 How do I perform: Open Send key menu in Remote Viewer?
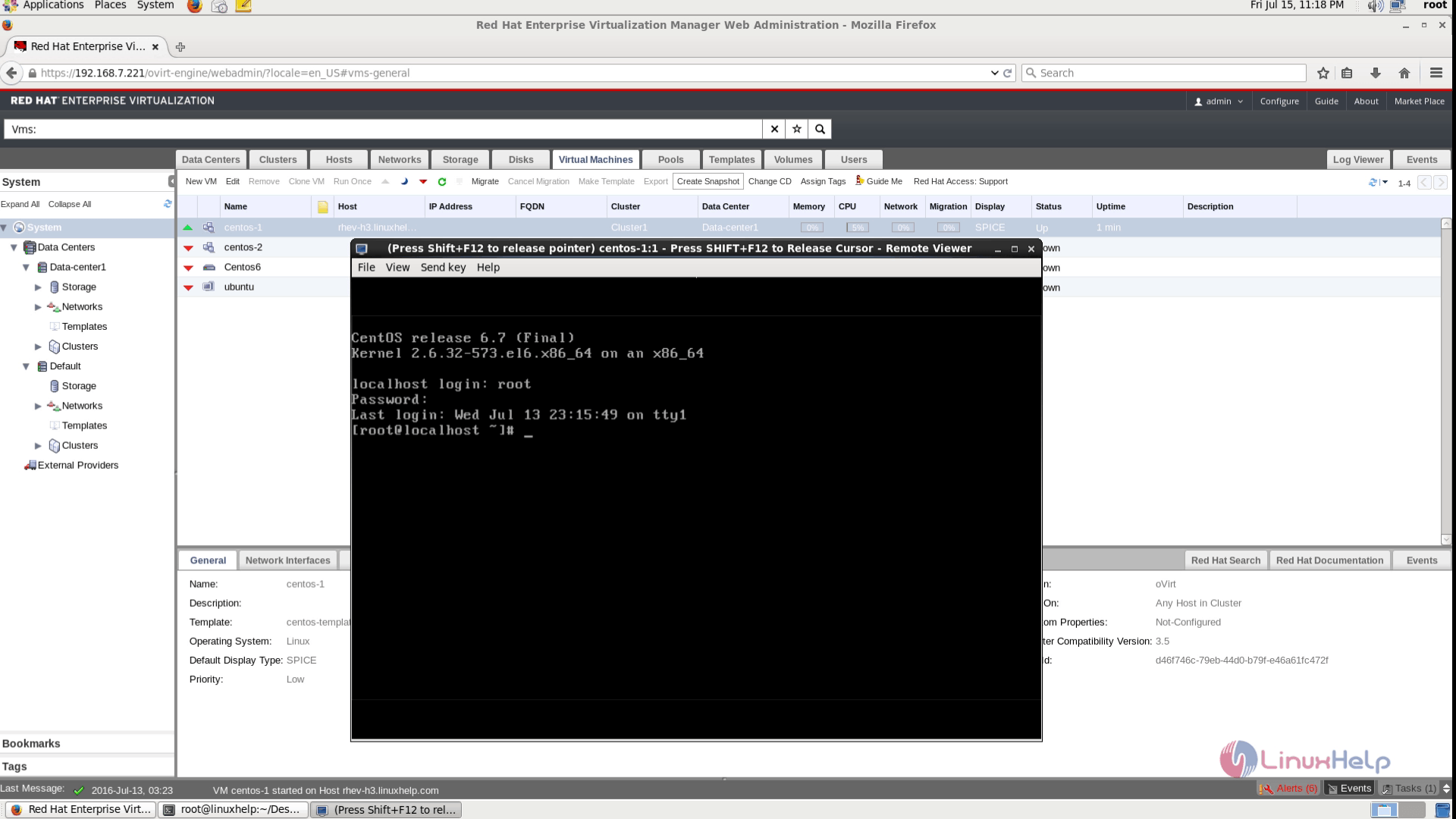tap(443, 267)
